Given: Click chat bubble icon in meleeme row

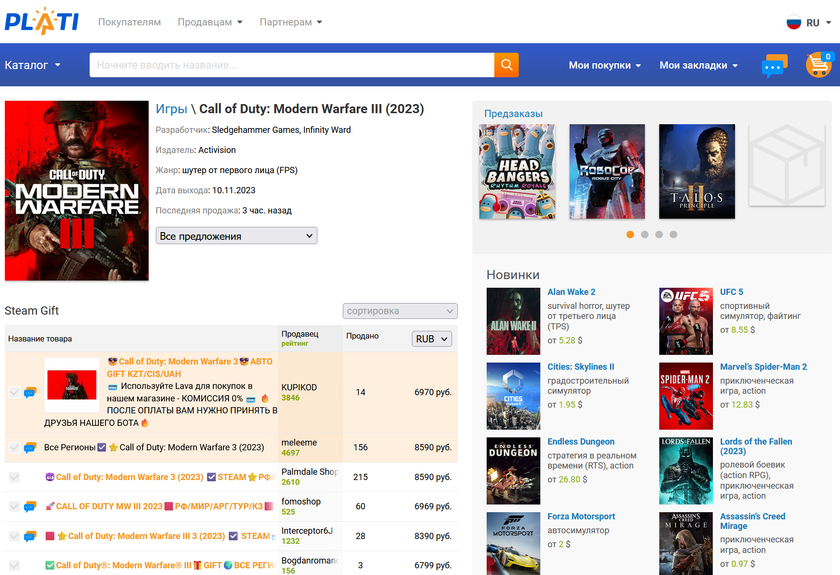Looking at the screenshot, I should (x=30, y=447).
